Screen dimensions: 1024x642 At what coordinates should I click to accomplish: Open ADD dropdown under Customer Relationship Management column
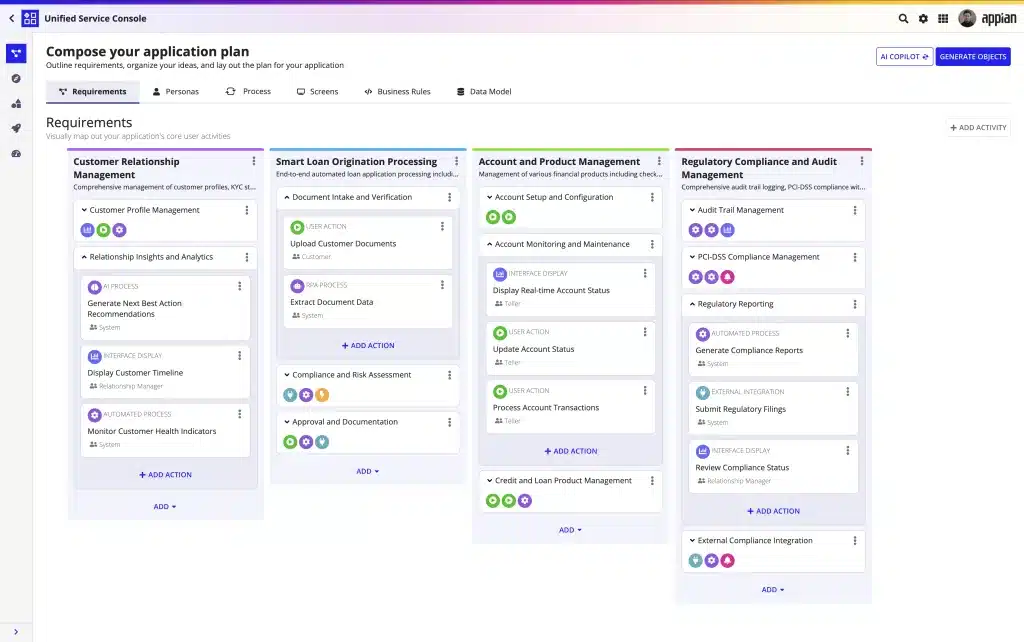165,507
